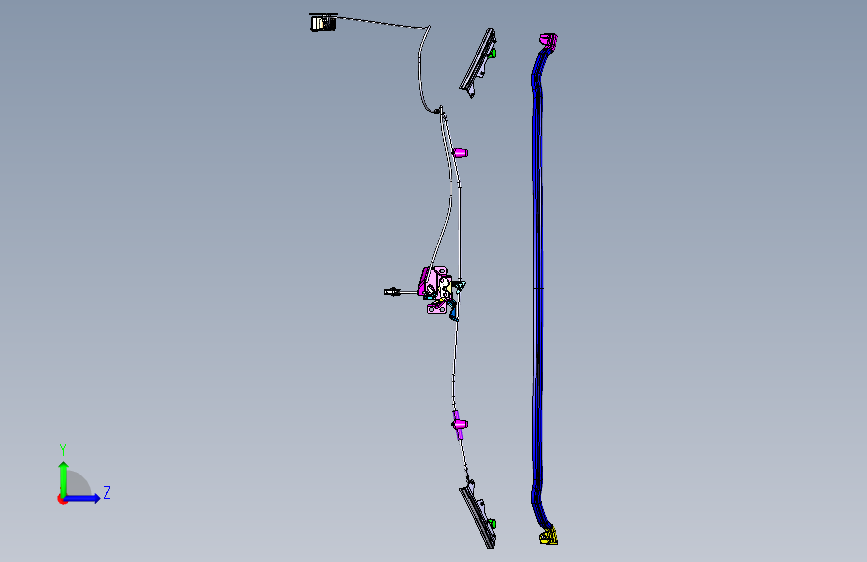Click the "Y" axis label
This screenshot has height=562, width=867.
[x=63, y=449]
